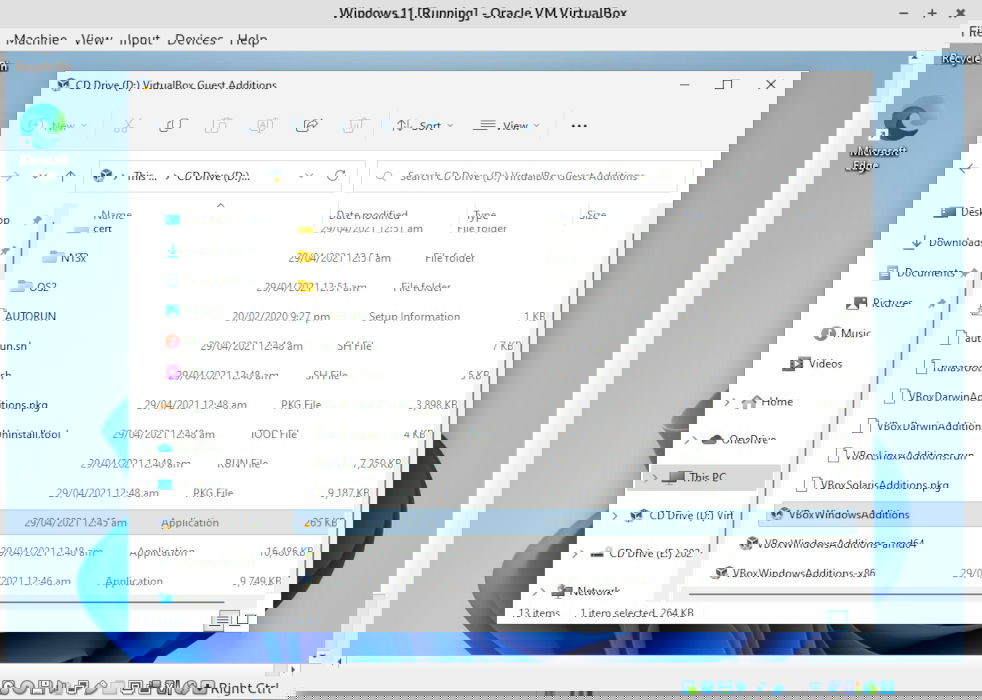This screenshot has width=982, height=700.
Task: Click the '3,898 KB' size cell
Action: point(435,405)
